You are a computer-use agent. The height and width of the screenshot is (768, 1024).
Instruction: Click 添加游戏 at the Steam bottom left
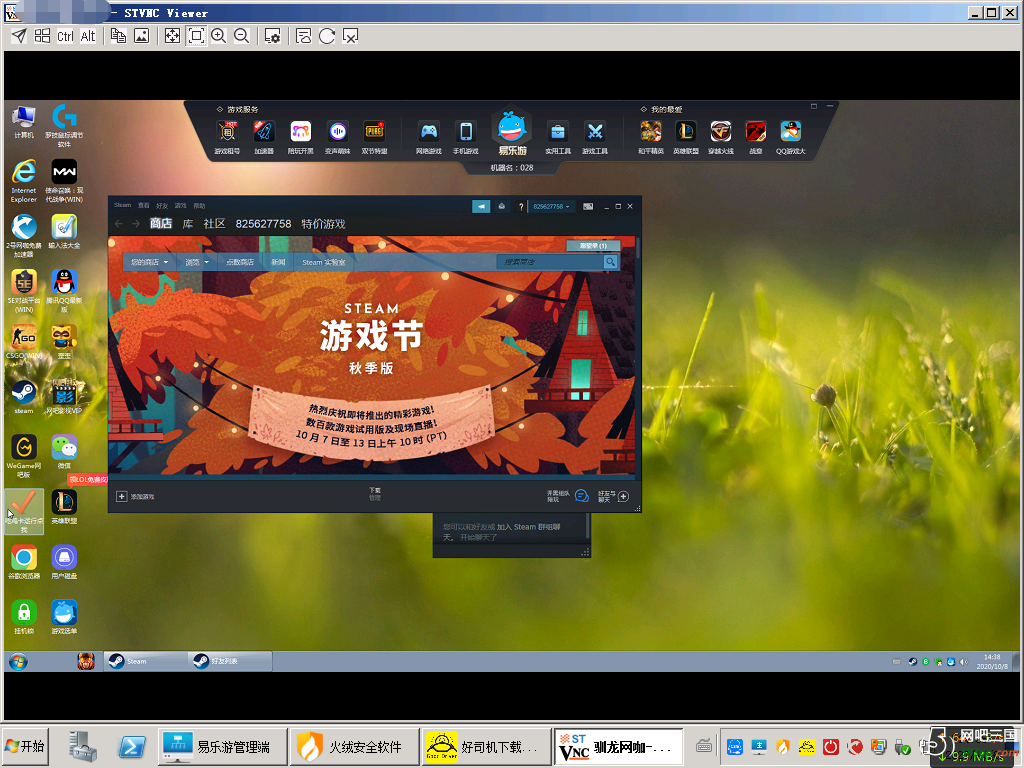(135, 496)
